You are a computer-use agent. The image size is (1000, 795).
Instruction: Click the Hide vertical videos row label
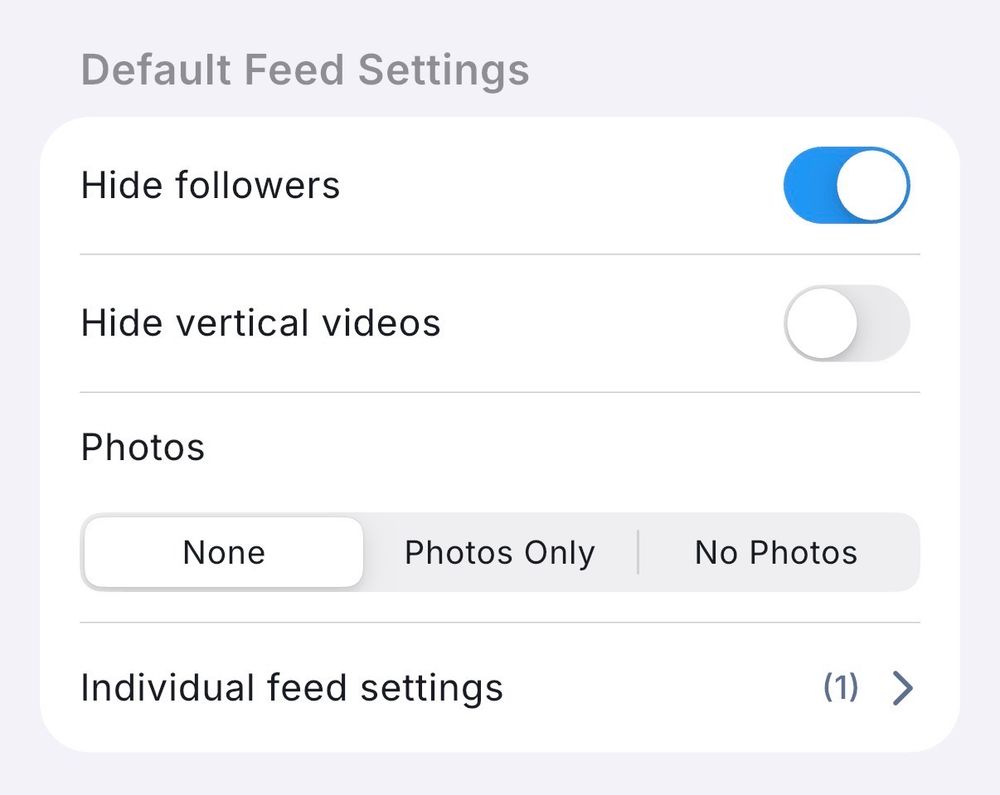pyautogui.click(x=260, y=323)
